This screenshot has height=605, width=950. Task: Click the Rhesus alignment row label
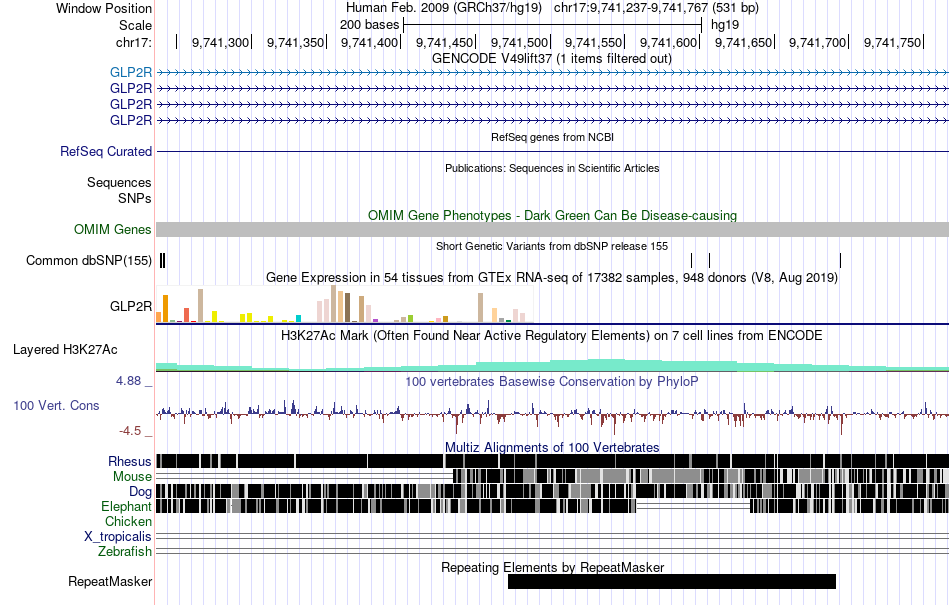tap(130, 461)
